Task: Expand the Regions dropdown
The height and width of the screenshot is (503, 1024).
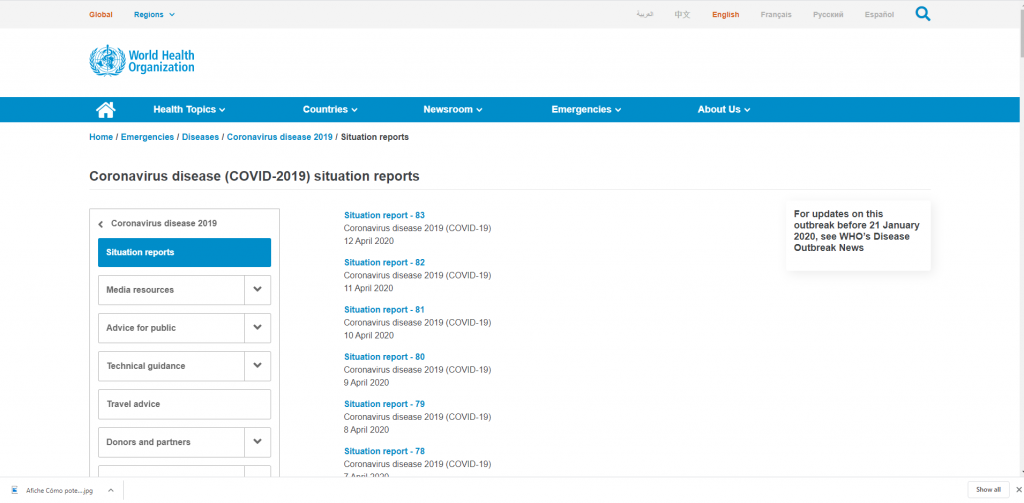Action: [x=154, y=14]
